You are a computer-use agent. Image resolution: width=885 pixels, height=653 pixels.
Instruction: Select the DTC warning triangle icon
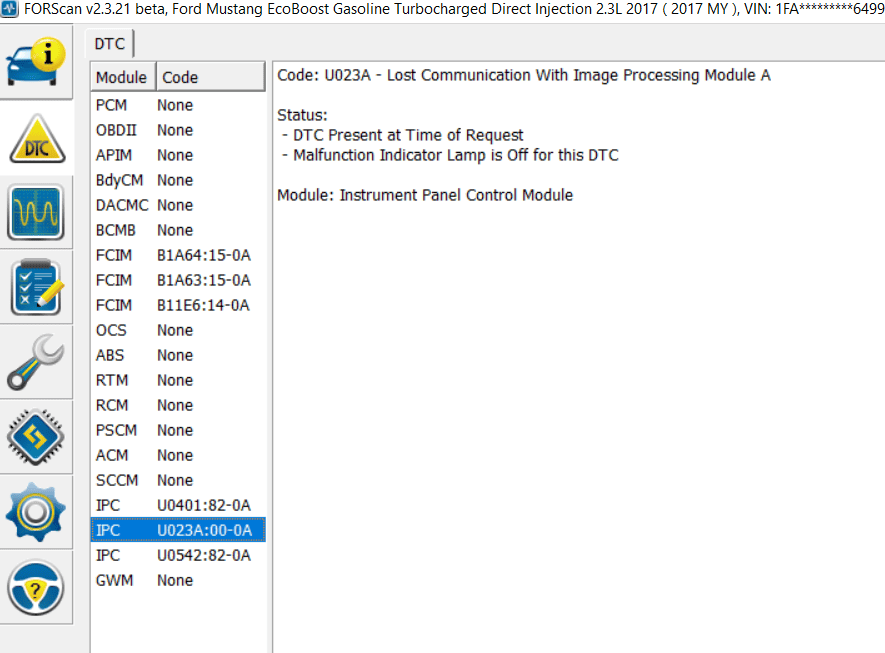36,138
